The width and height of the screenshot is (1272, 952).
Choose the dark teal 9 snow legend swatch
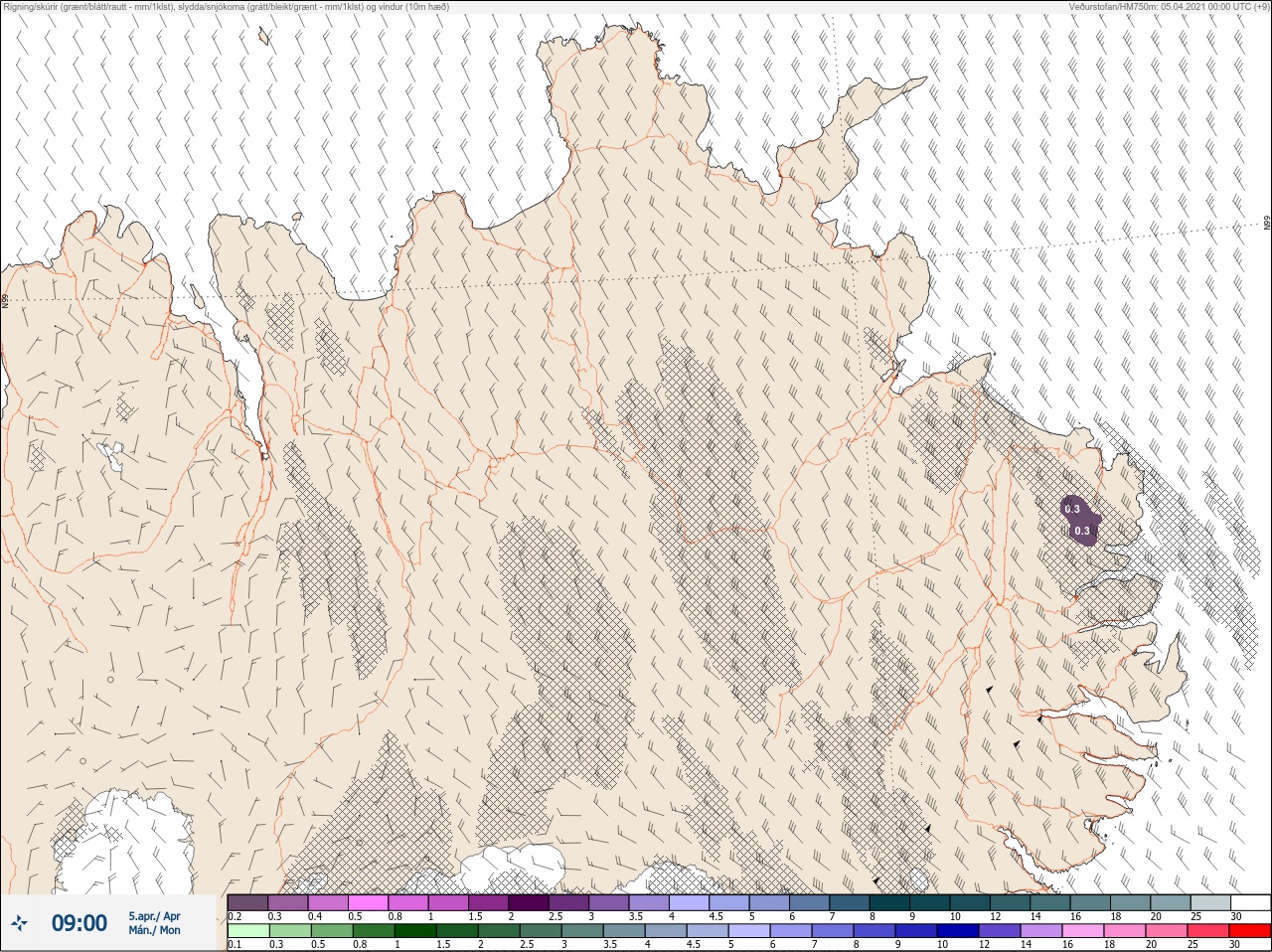tap(929, 902)
